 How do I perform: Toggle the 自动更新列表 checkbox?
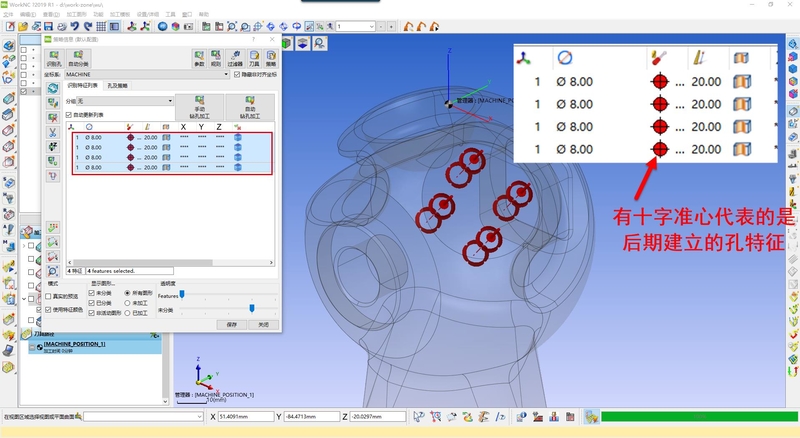pos(69,115)
